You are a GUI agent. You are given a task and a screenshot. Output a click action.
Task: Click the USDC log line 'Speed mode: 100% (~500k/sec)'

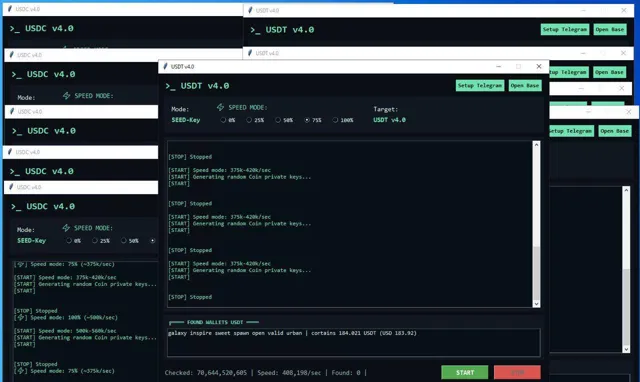[x=74, y=318]
